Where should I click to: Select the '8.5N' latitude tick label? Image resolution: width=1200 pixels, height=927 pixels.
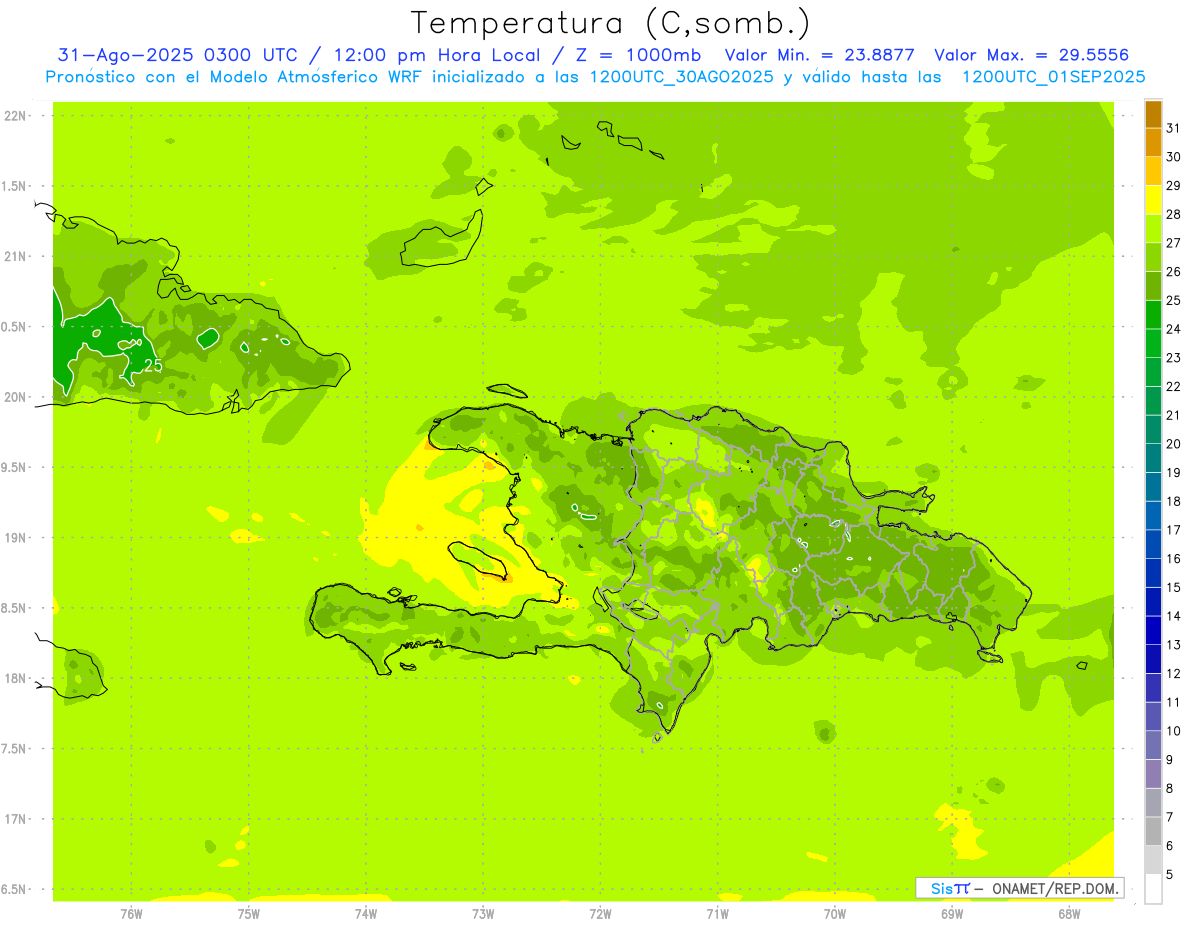(x=15, y=608)
